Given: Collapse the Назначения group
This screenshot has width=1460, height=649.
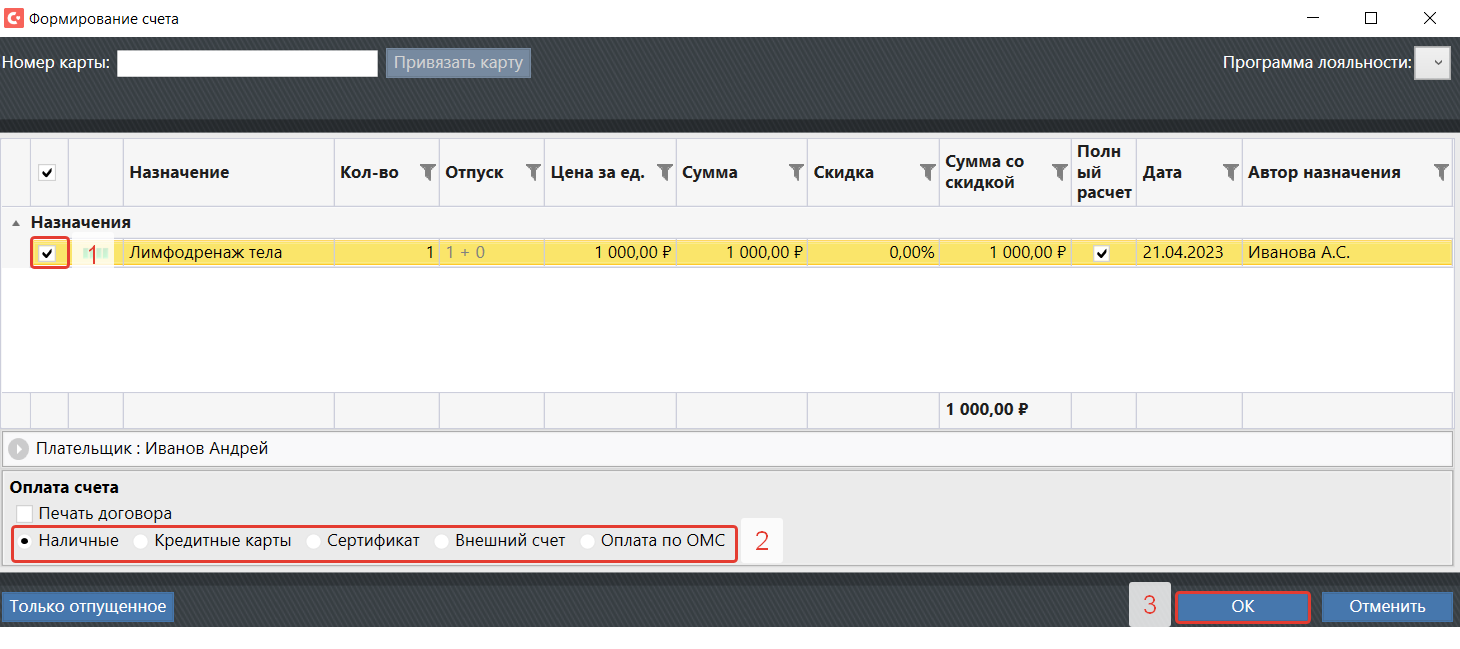Looking at the screenshot, I should 16,223.
